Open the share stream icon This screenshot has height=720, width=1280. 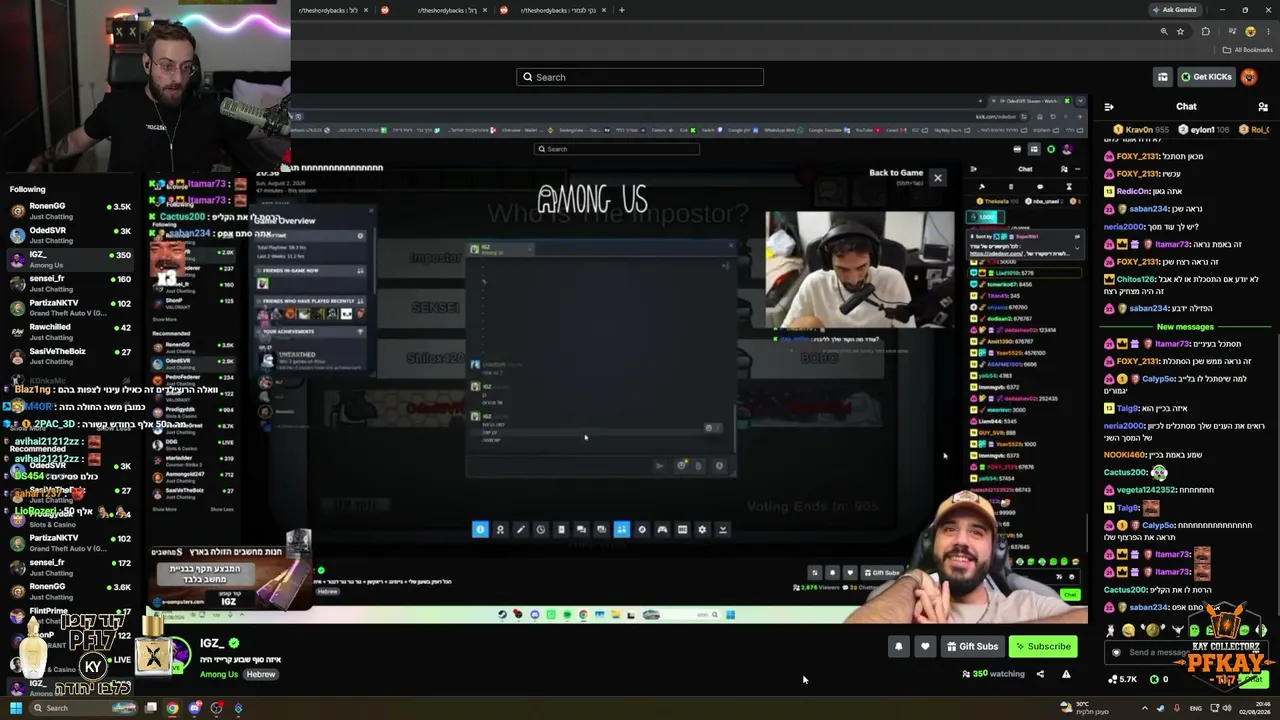click(1040, 674)
